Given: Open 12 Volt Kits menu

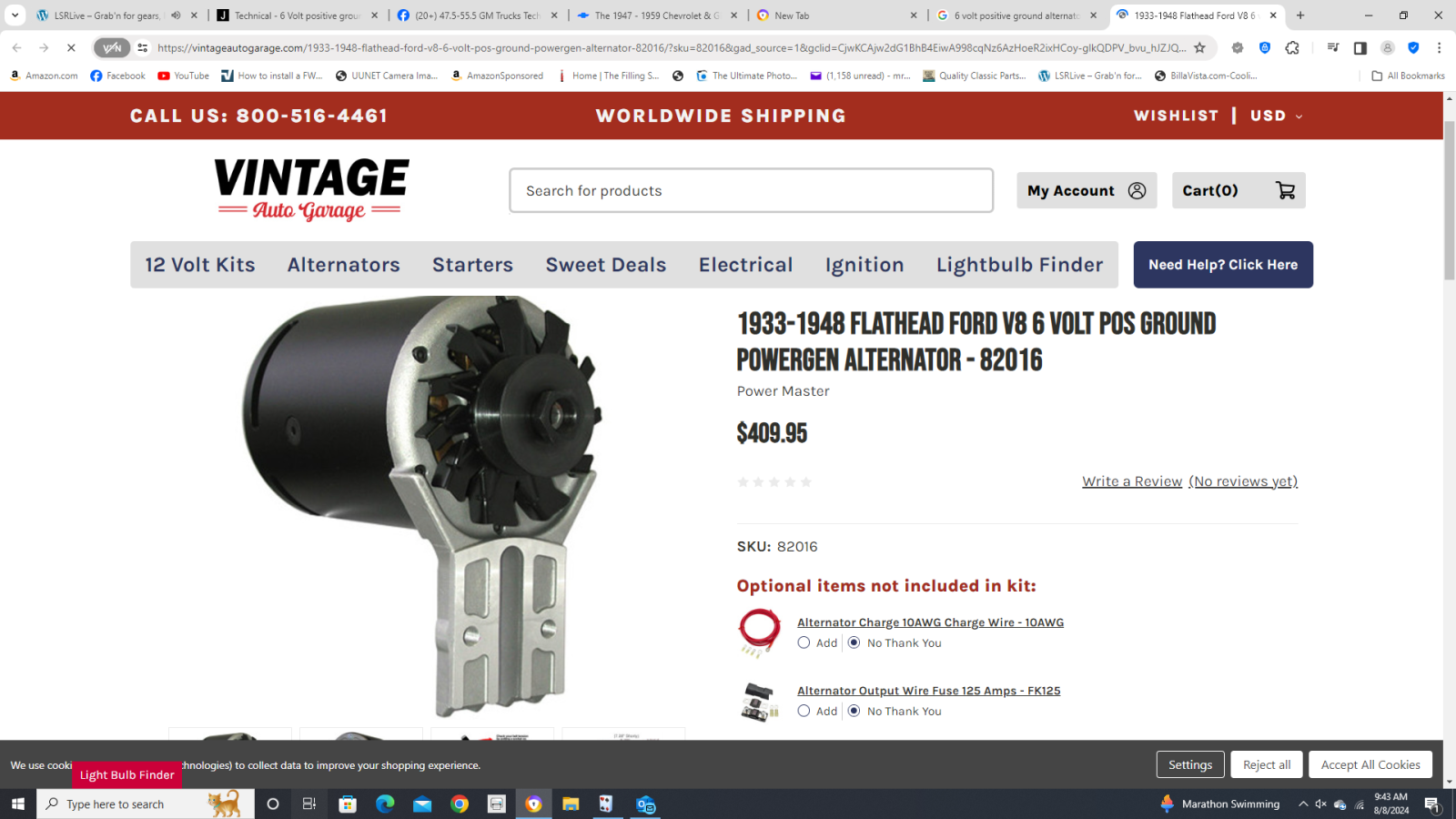Looking at the screenshot, I should click(x=200, y=265).
